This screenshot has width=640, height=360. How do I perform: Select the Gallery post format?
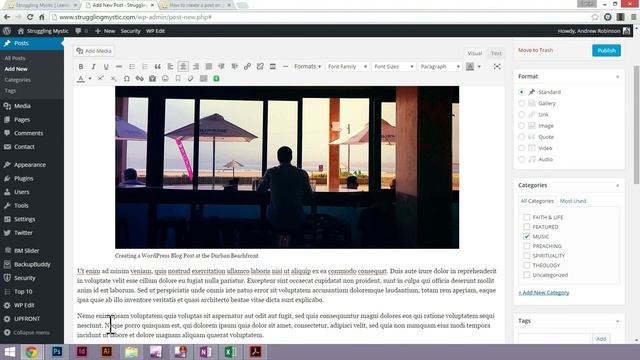point(521,103)
